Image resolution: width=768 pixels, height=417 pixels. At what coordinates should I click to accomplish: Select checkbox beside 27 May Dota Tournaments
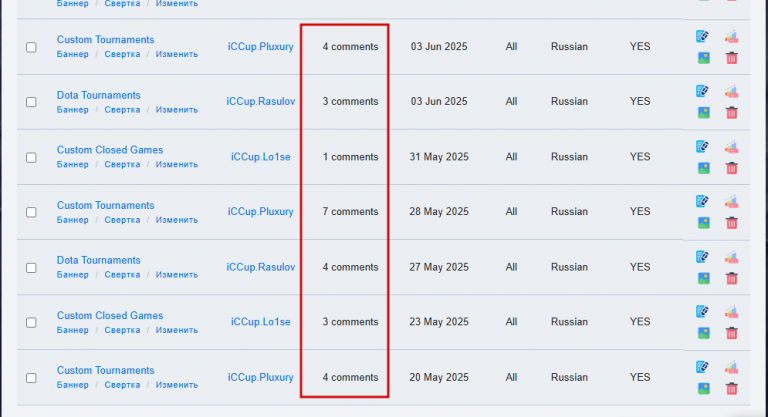[x=31, y=268]
